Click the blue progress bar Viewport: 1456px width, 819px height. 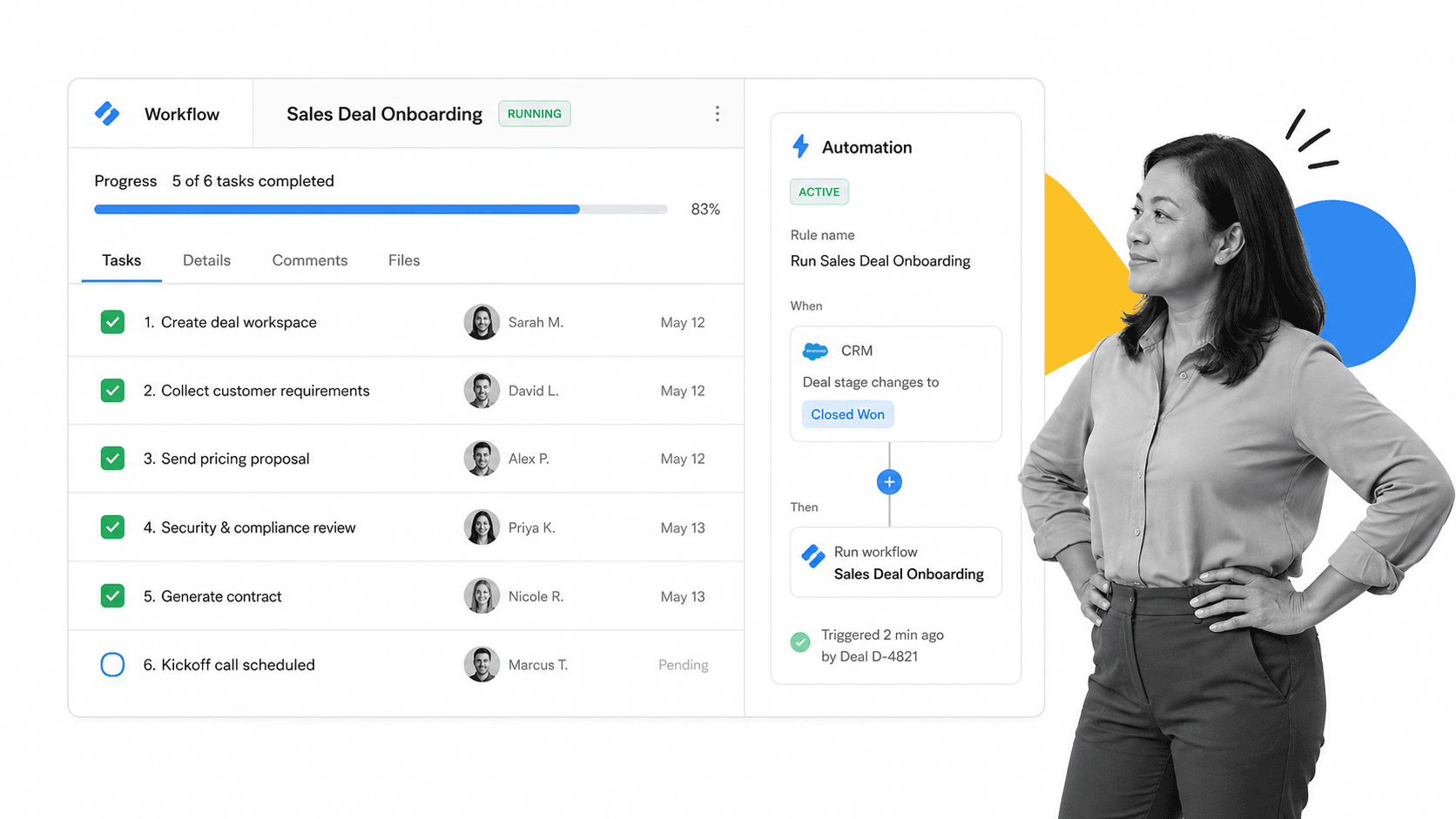coord(337,209)
